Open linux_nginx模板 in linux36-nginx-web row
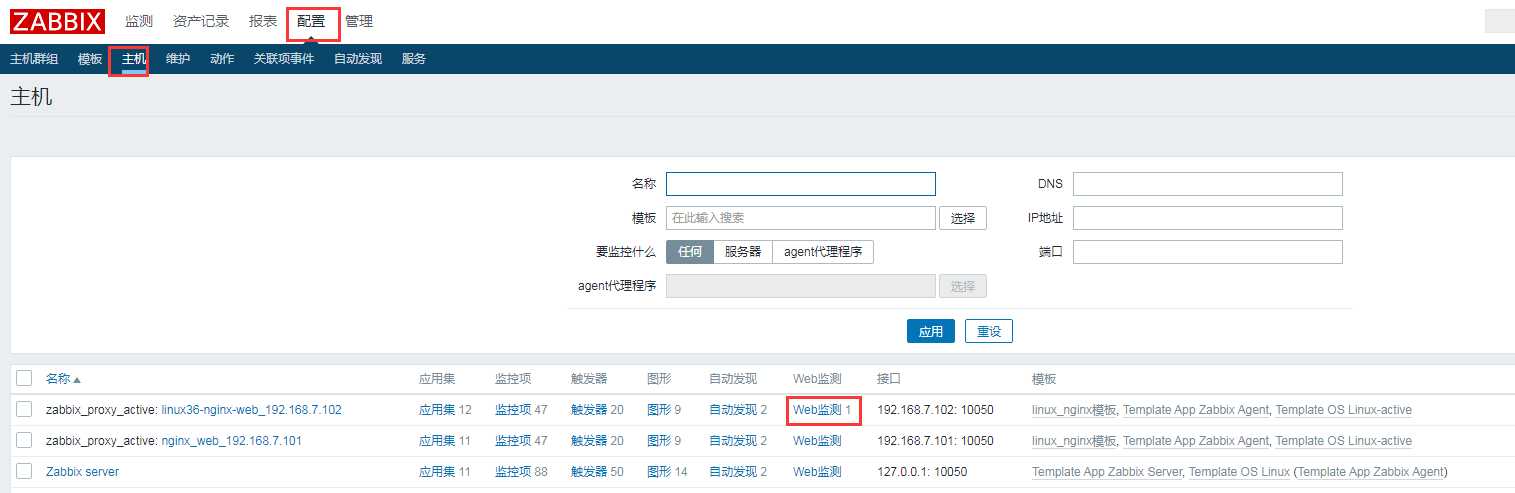1515x493 pixels. [1074, 410]
